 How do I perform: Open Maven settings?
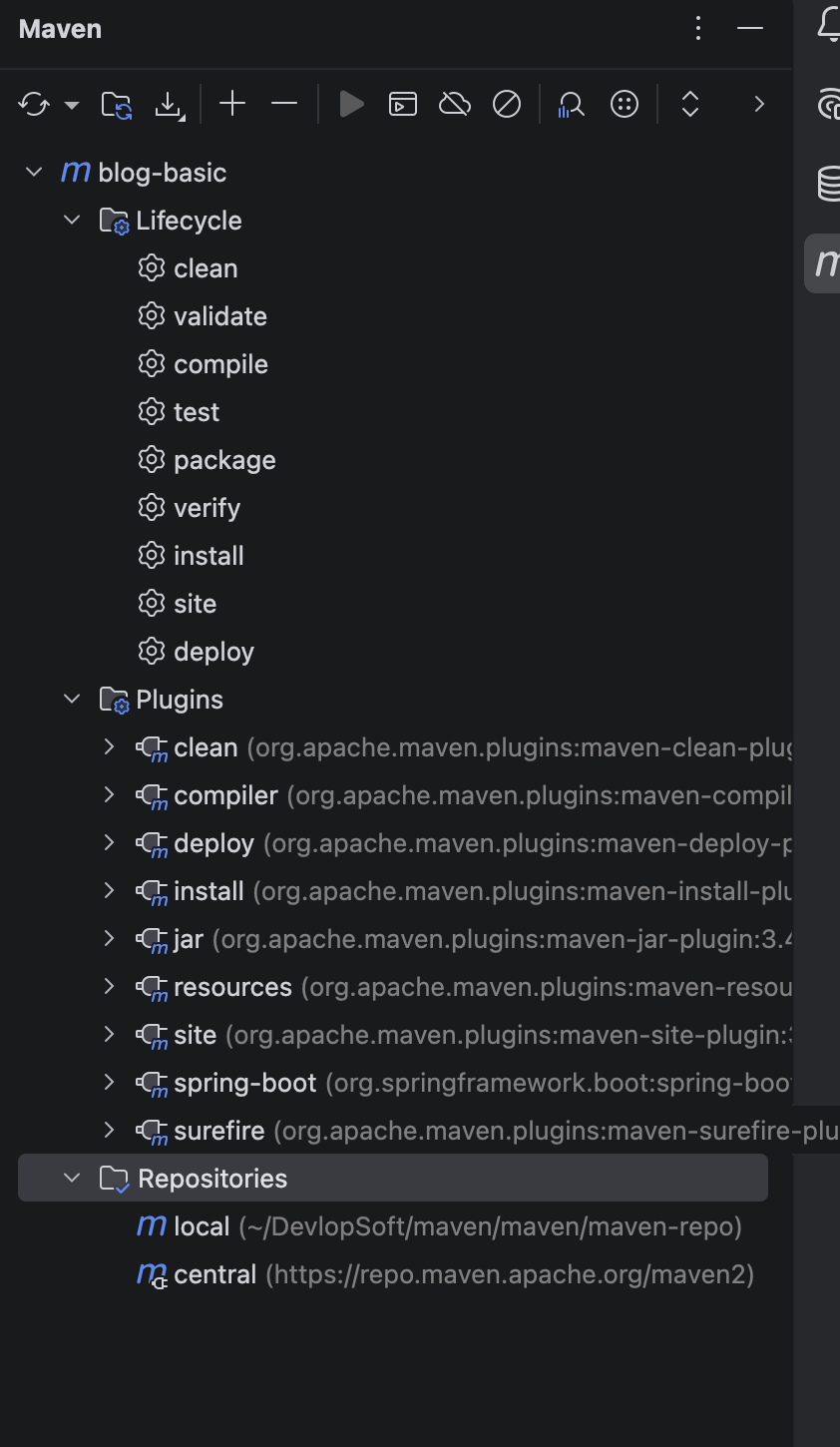[x=624, y=104]
